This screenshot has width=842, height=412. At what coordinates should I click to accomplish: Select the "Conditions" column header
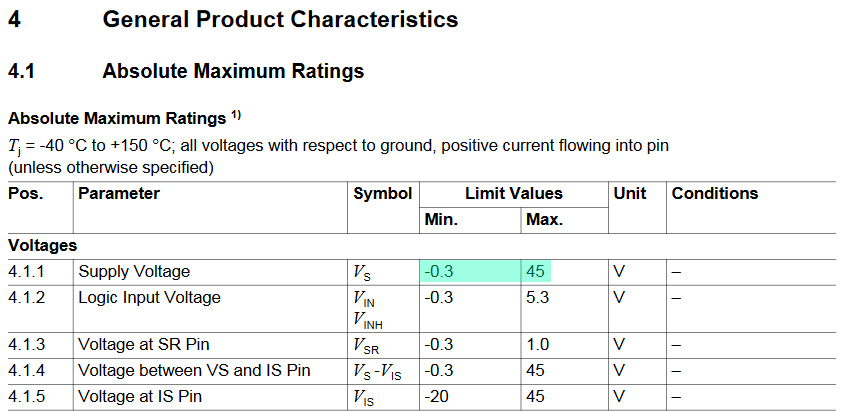click(715, 194)
